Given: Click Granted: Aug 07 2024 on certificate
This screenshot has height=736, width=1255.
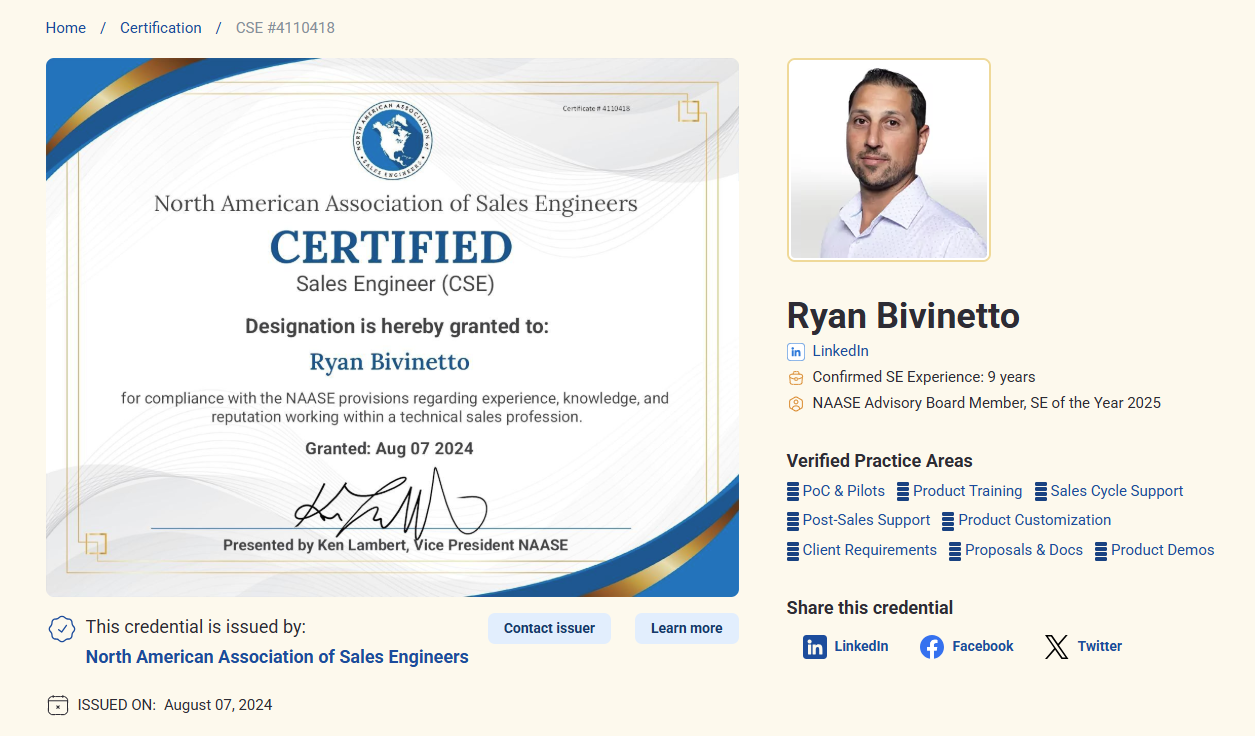Looking at the screenshot, I should pyautogui.click(x=389, y=449).
